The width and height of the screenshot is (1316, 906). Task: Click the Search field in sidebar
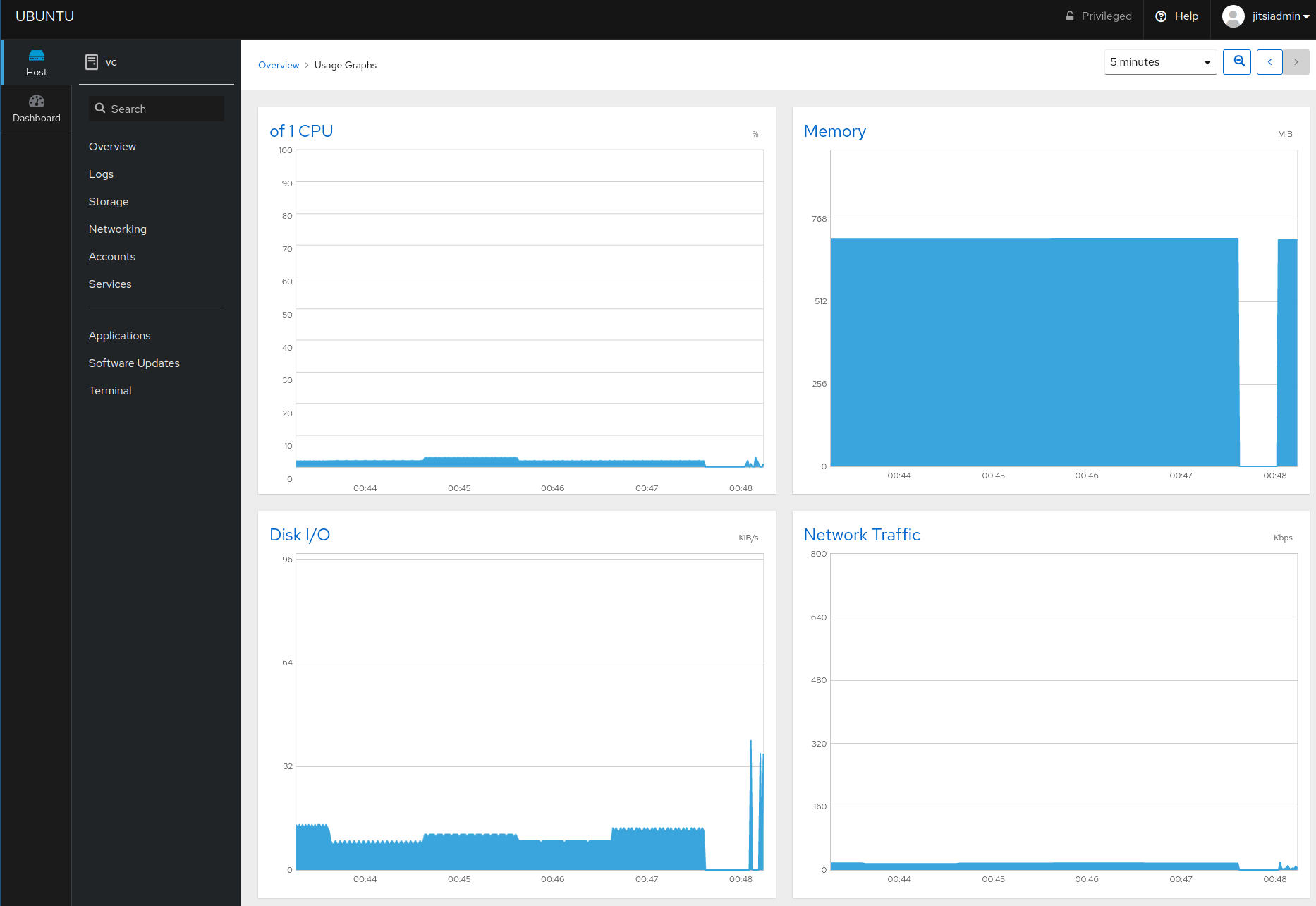(157, 109)
